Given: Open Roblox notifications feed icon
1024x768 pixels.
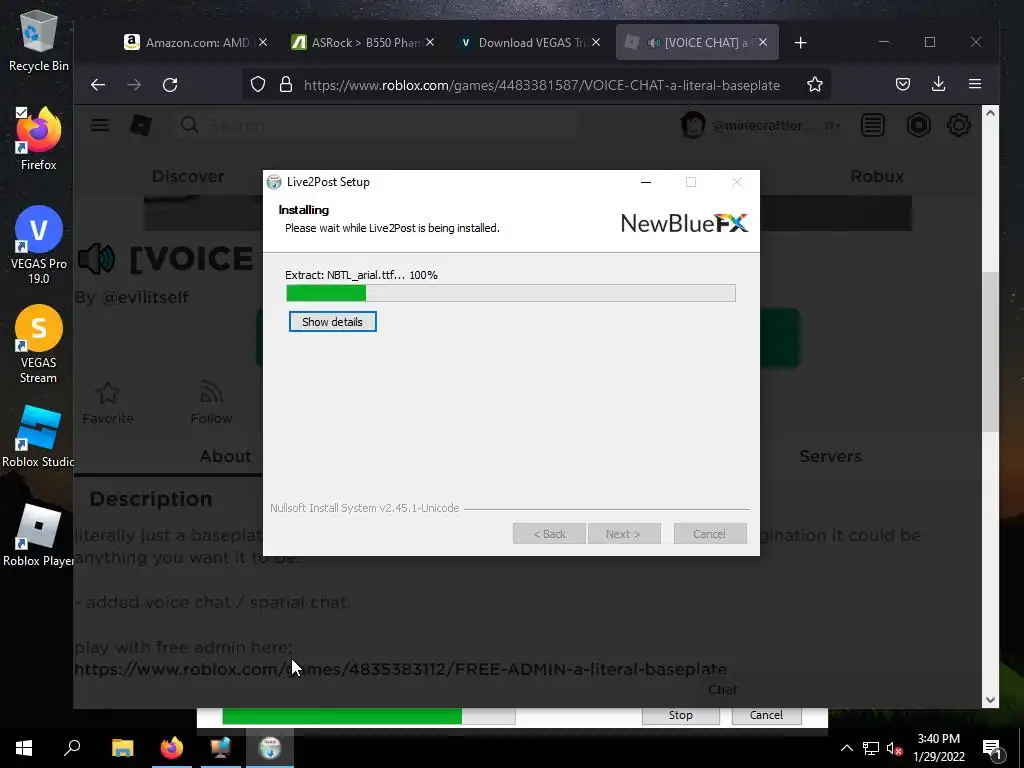Looking at the screenshot, I should 872,125.
